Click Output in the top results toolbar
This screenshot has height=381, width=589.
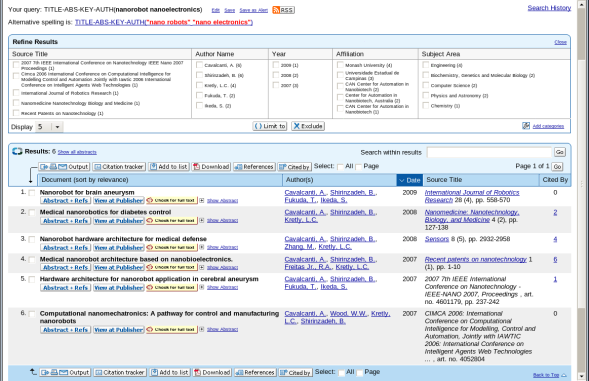point(64,166)
